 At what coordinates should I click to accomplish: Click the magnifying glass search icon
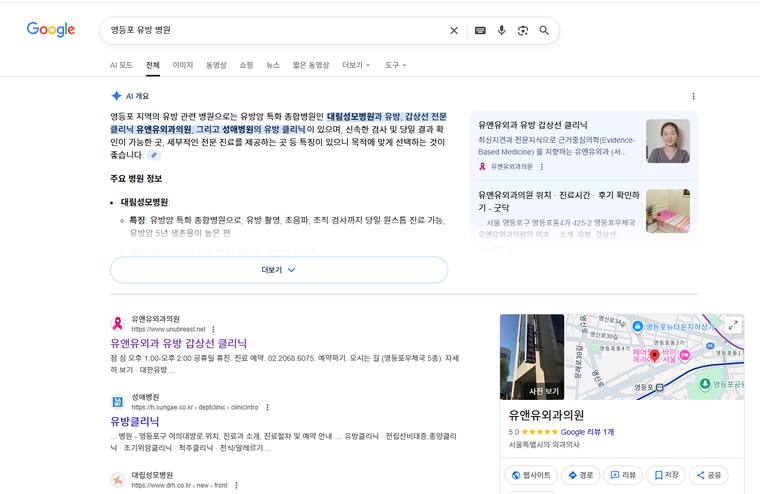[x=544, y=31]
